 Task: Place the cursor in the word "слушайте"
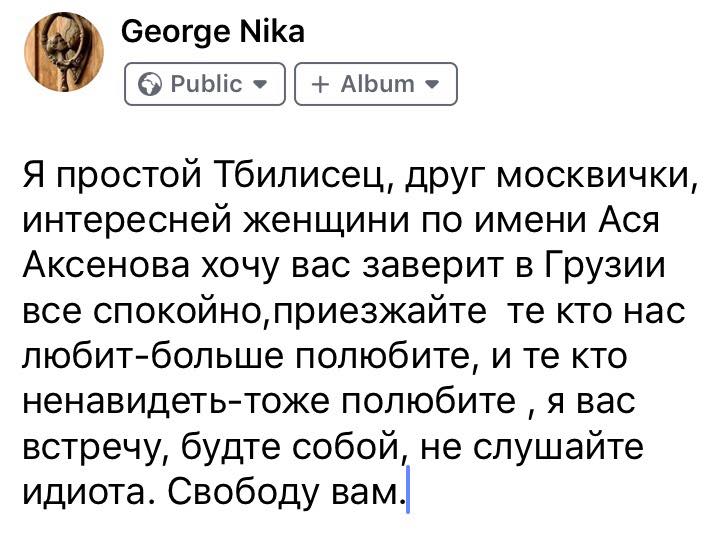click(558, 446)
